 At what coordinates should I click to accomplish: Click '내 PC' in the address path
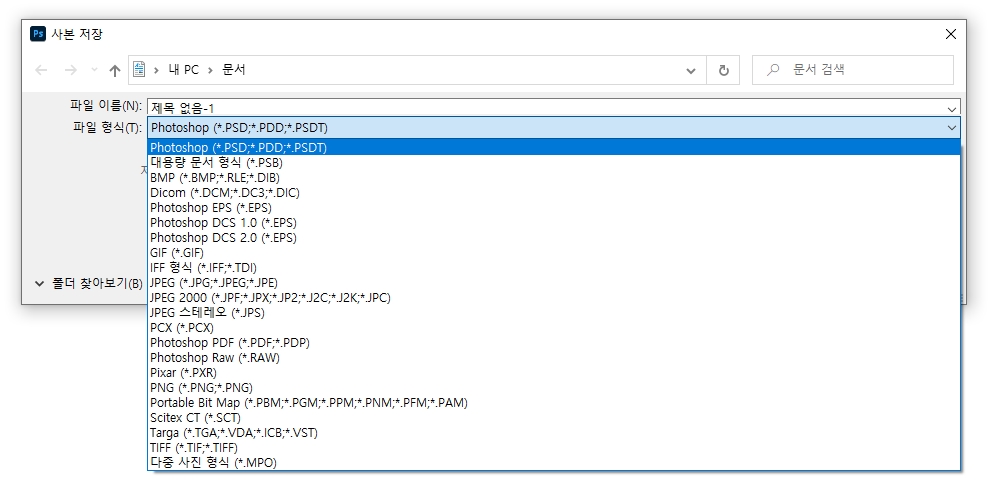click(x=183, y=69)
